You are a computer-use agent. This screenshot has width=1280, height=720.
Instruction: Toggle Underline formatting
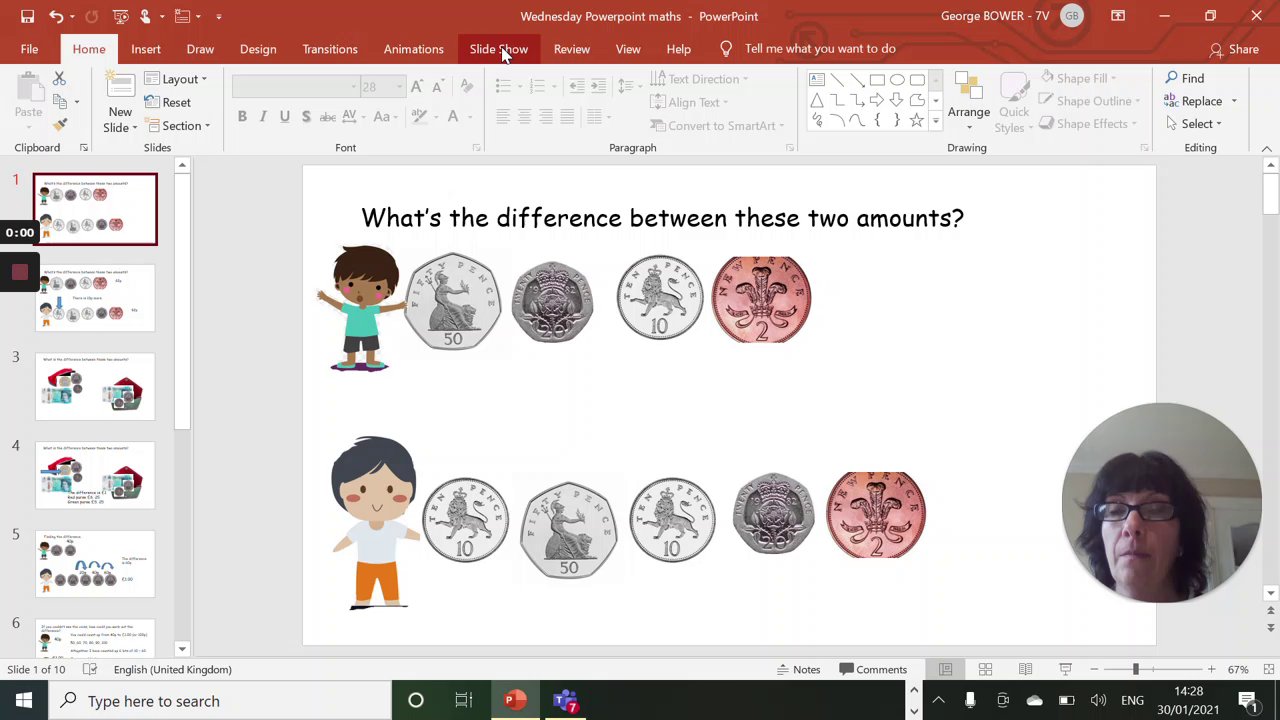pos(284,116)
